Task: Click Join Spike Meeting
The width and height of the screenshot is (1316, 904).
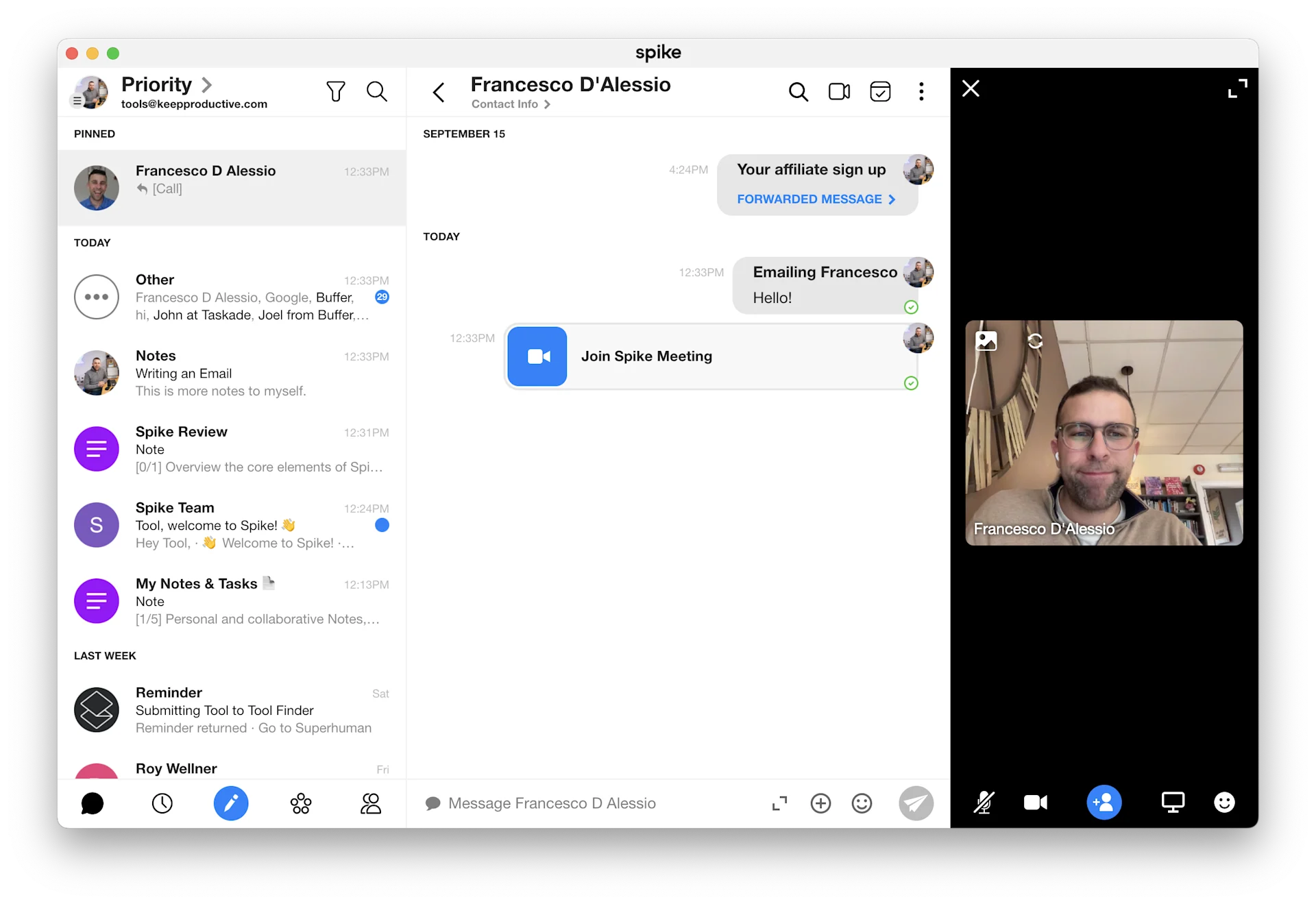Action: 646,356
